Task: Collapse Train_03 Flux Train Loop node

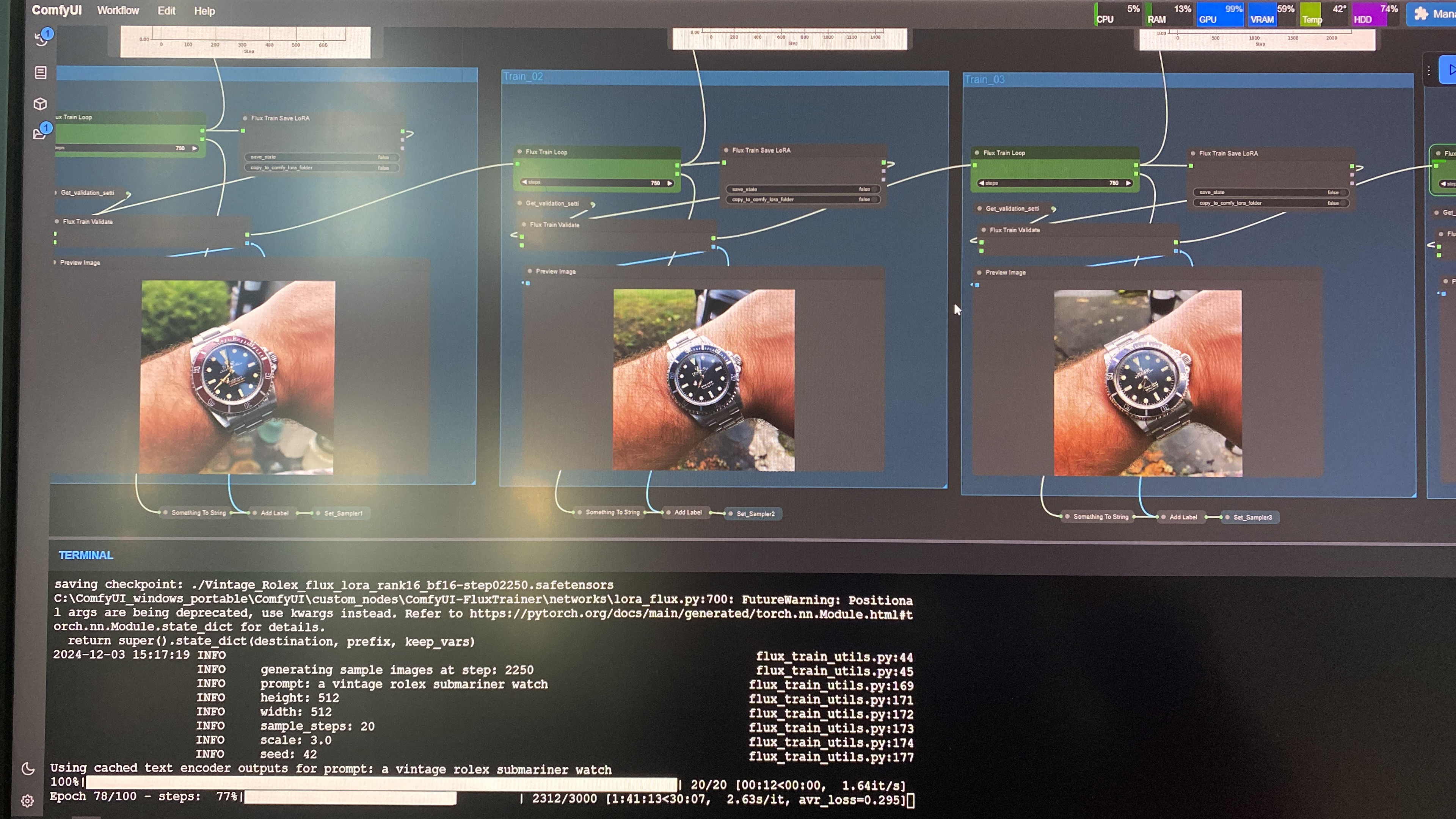Action: point(977,152)
